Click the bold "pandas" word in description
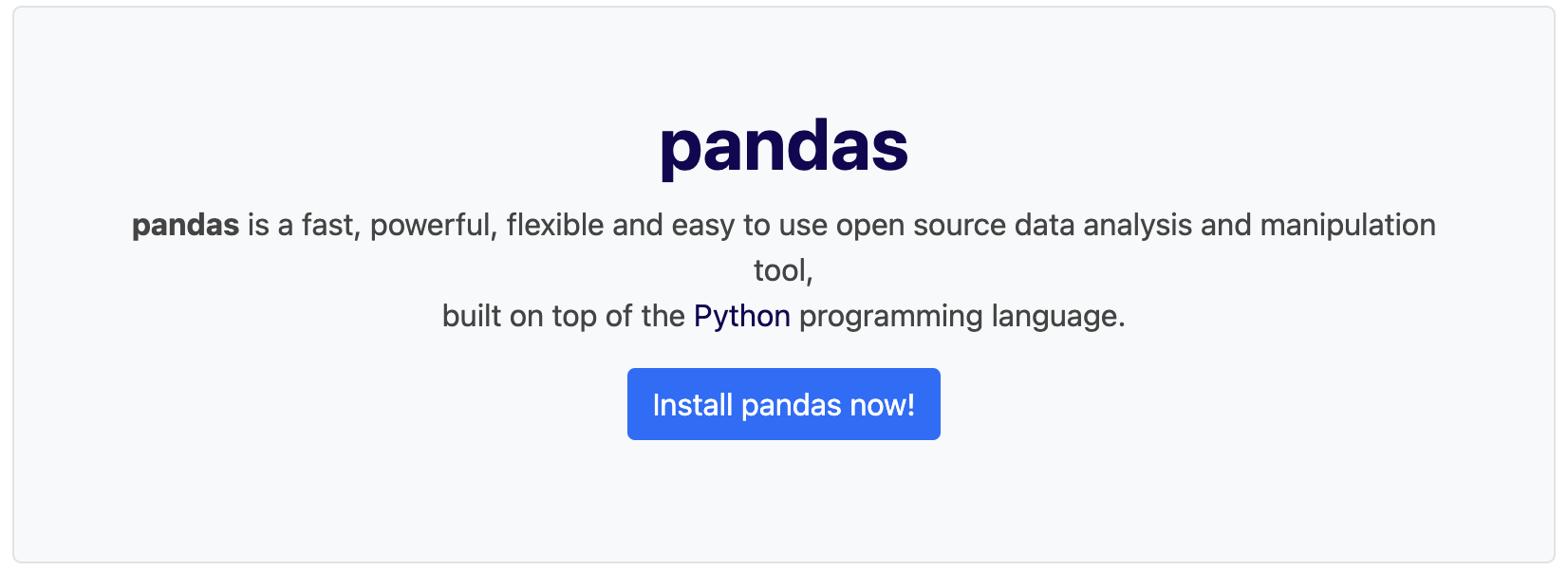Image resolution: width=1568 pixels, height=571 pixels. 185,225
